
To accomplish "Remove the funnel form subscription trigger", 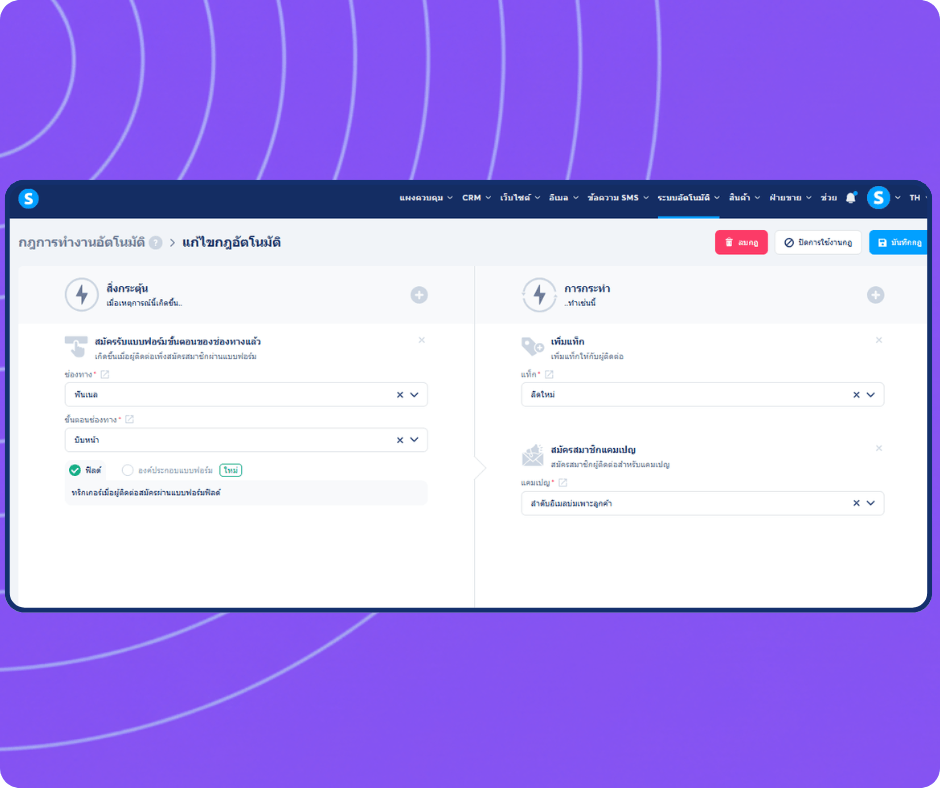I will point(421,340).
